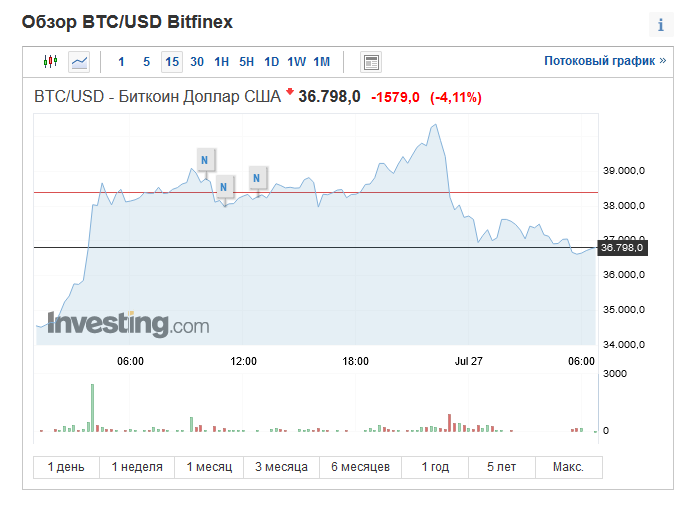Click the 36.798,0 current price label
Image resolution: width=683 pixels, height=506 pixels.
pyautogui.click(x=622, y=248)
